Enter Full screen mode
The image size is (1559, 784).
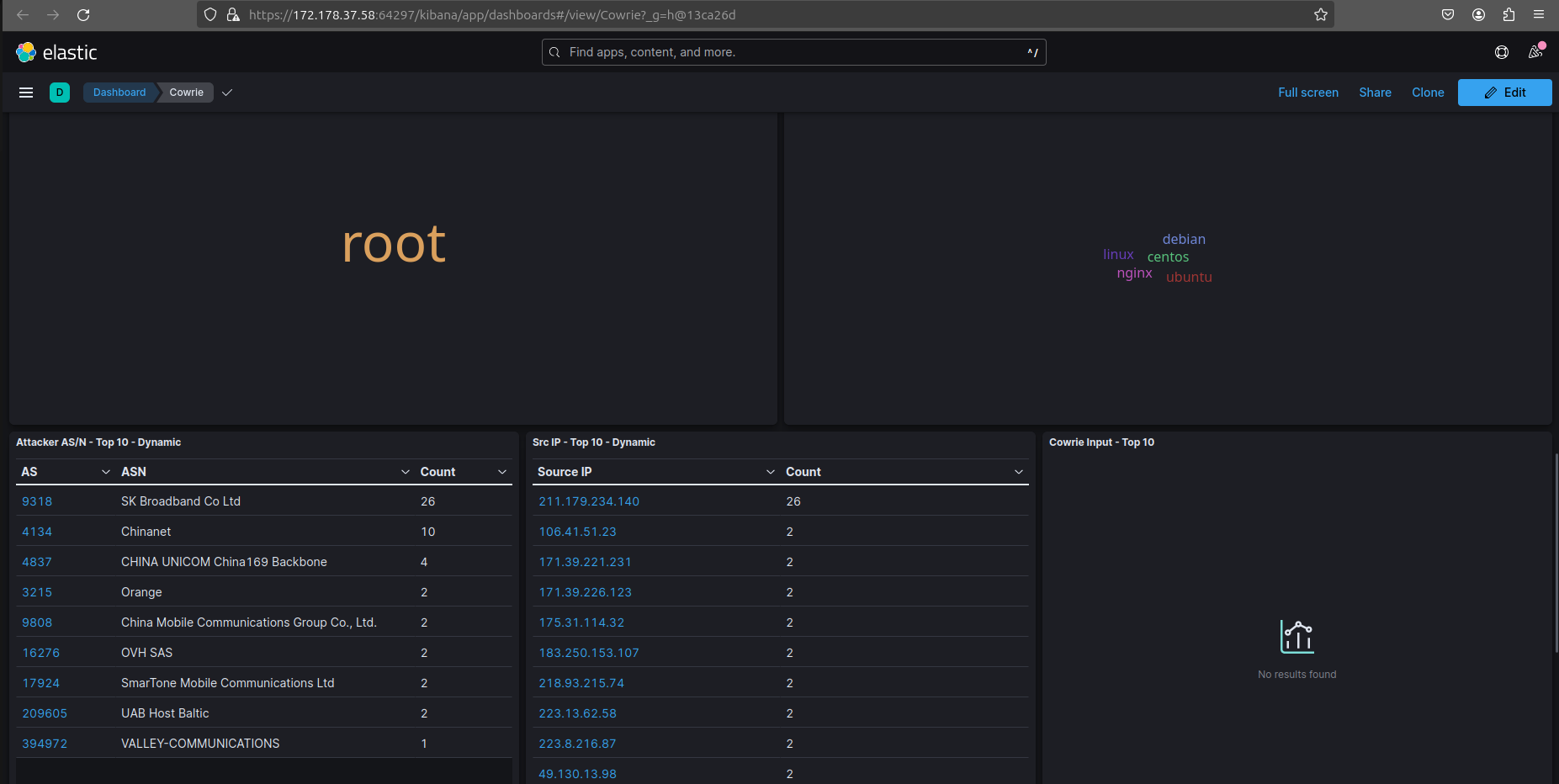[x=1308, y=93]
